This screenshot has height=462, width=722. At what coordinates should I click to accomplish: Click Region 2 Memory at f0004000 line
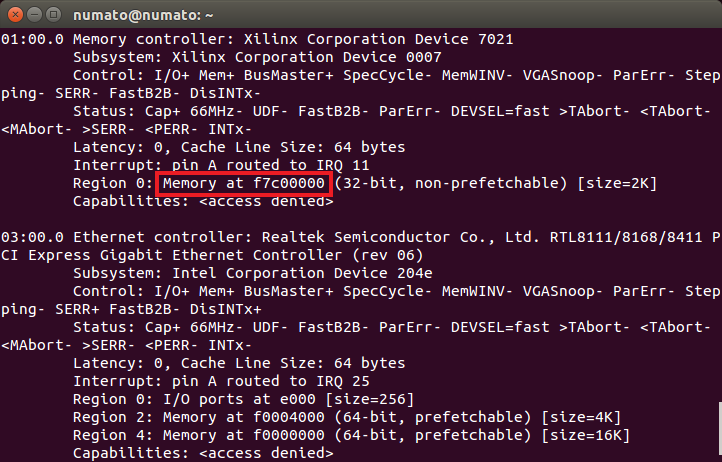tap(350, 417)
